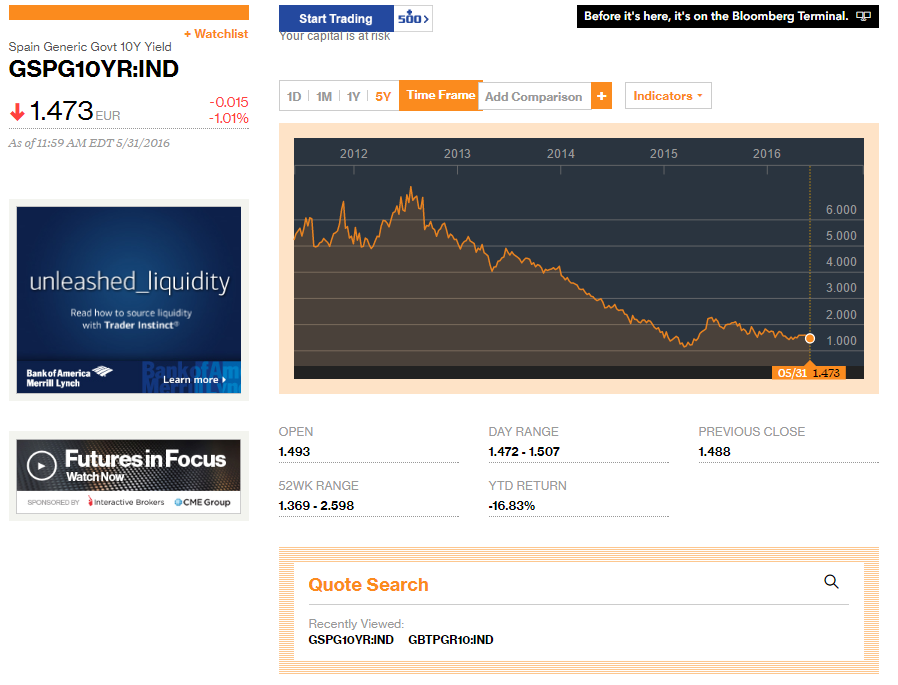Click the unleashed_liquidity ad image
The height and width of the screenshot is (685, 898).
(129, 300)
